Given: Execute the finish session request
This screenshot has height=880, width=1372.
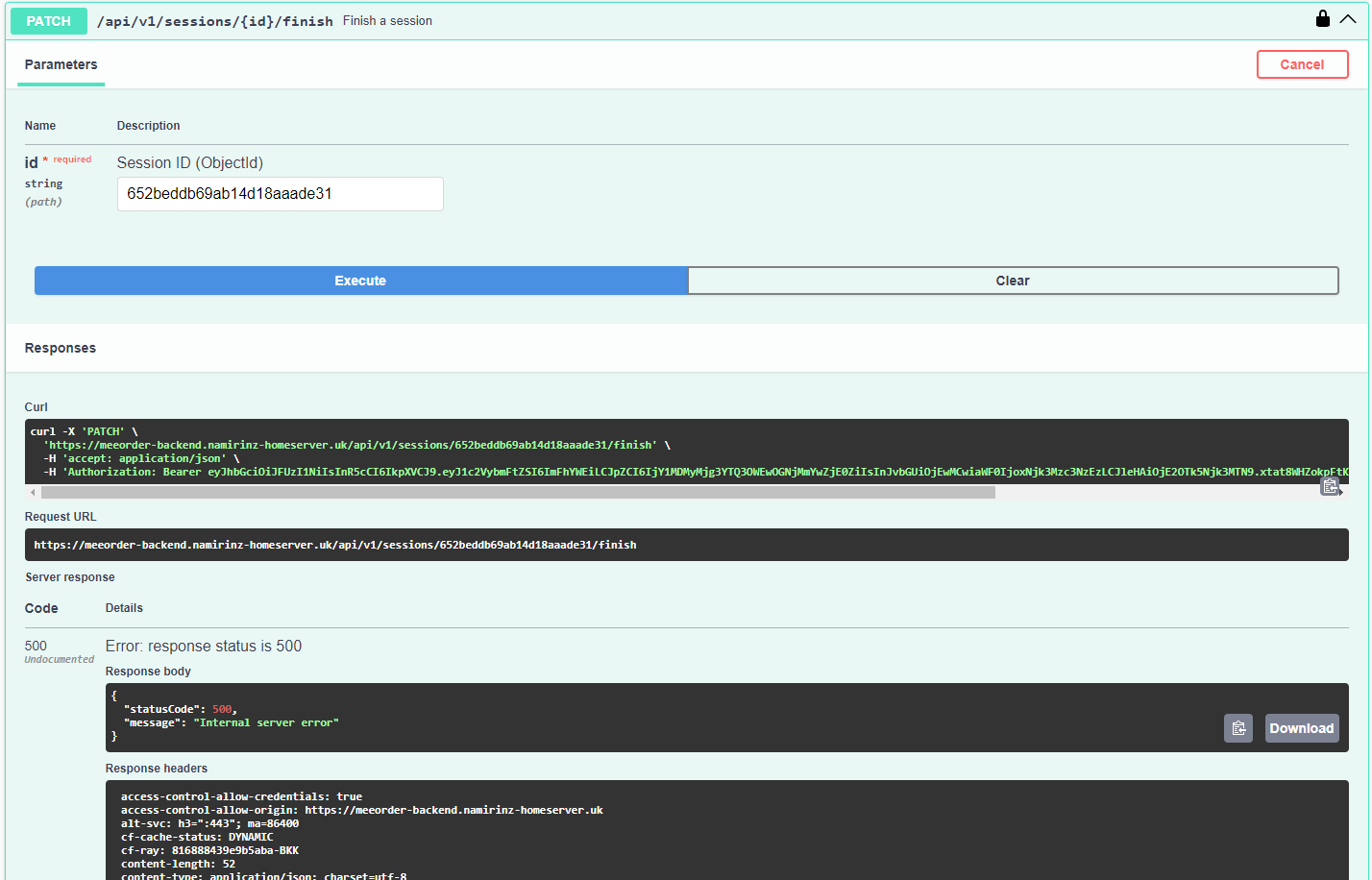Looking at the screenshot, I should [360, 281].
